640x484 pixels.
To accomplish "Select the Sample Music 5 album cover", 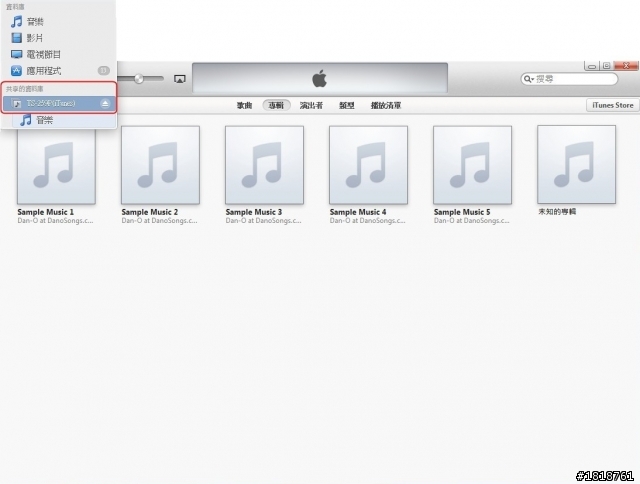I will (473, 165).
